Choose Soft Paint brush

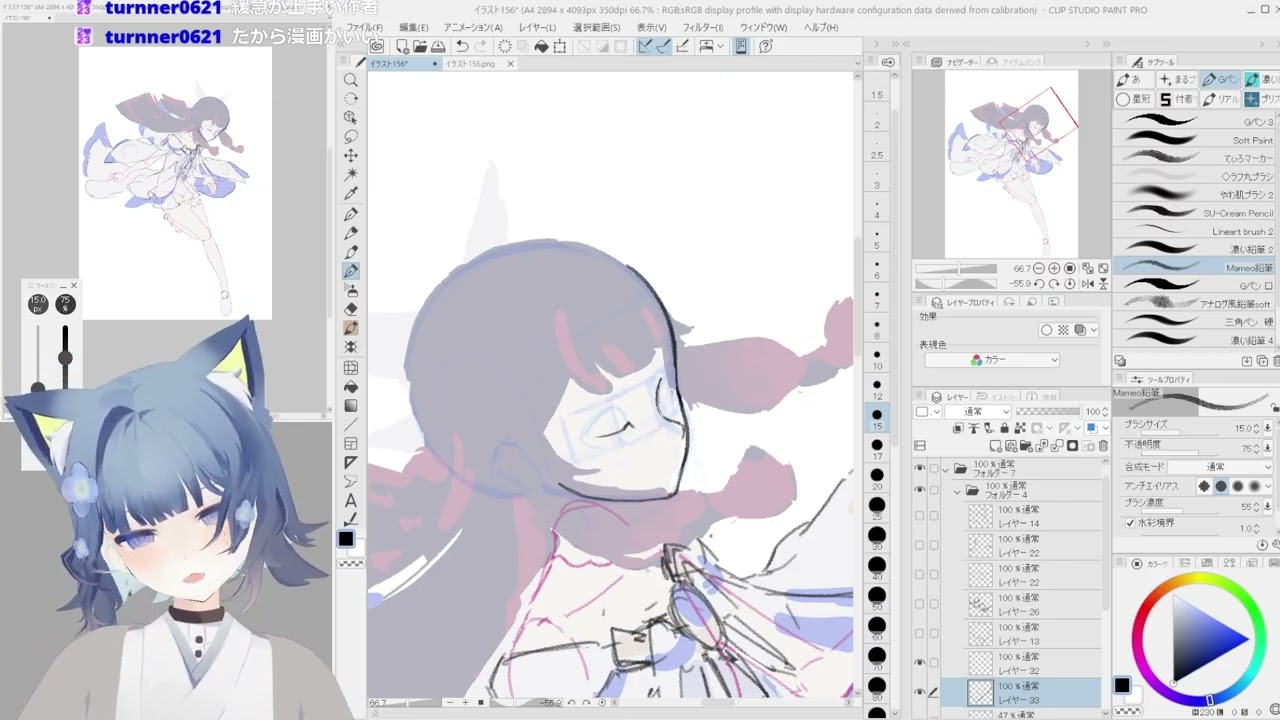[x=1195, y=140]
